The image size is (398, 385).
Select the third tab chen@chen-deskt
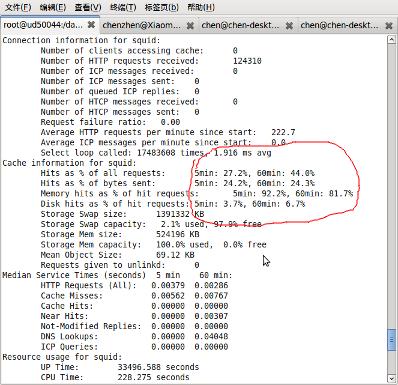240,25
